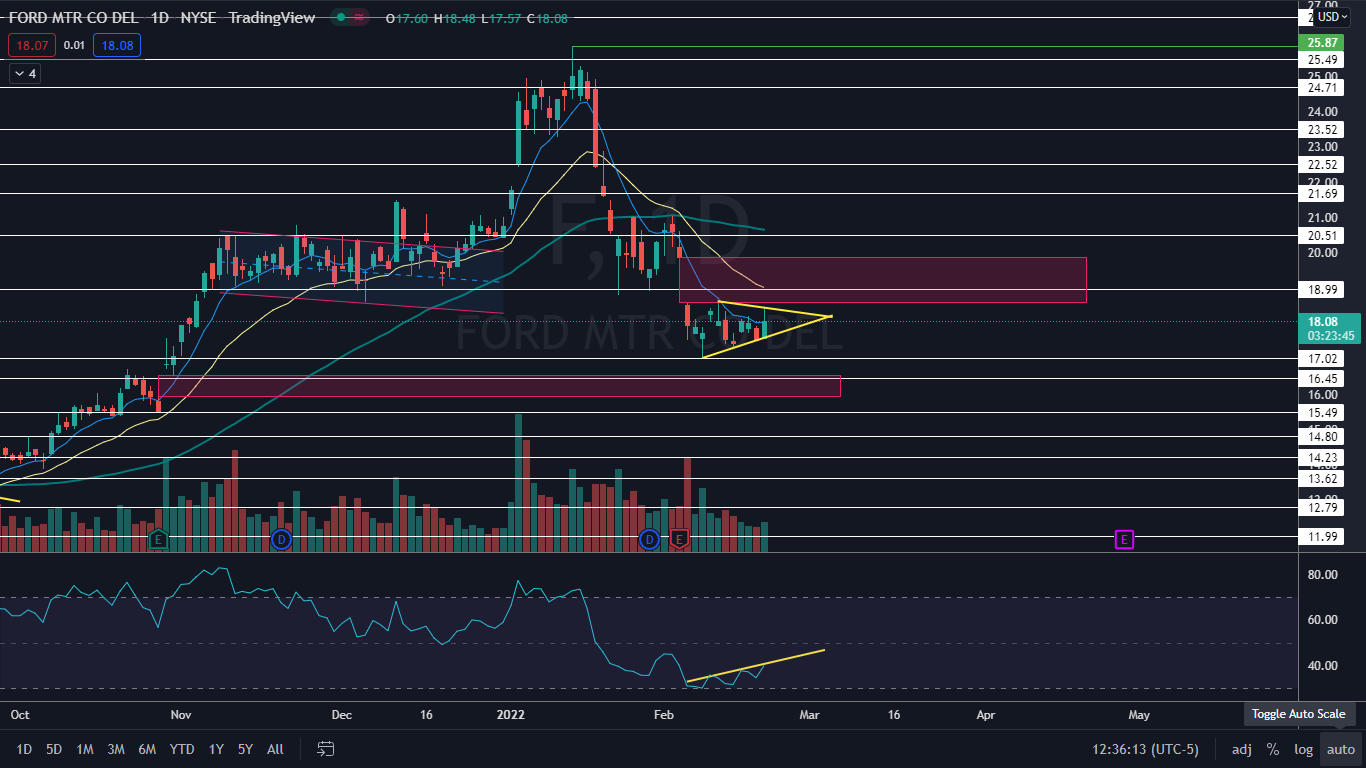Screen dimensions: 1366x768
Task: Click the November dividend D marker
Action: tap(281, 540)
